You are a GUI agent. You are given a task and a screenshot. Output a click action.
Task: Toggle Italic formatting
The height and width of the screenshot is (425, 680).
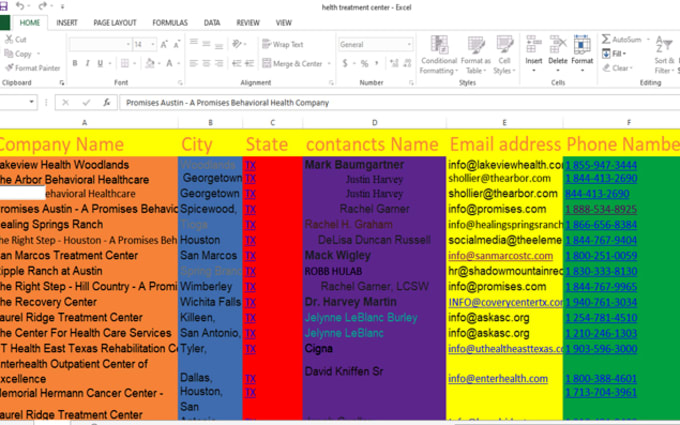click(87, 63)
